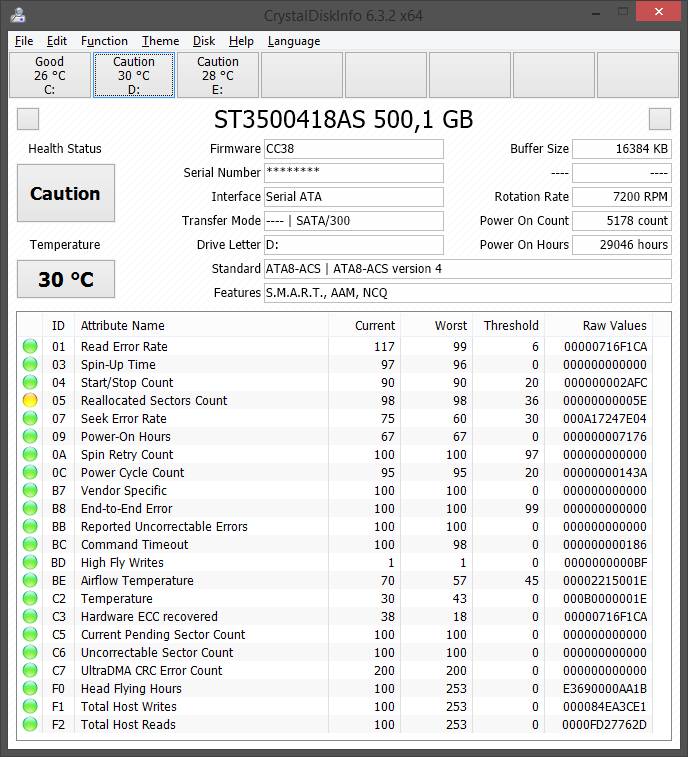Image resolution: width=688 pixels, height=757 pixels.
Task: Select the Seek Error Rate attribute name
Action: click(124, 419)
